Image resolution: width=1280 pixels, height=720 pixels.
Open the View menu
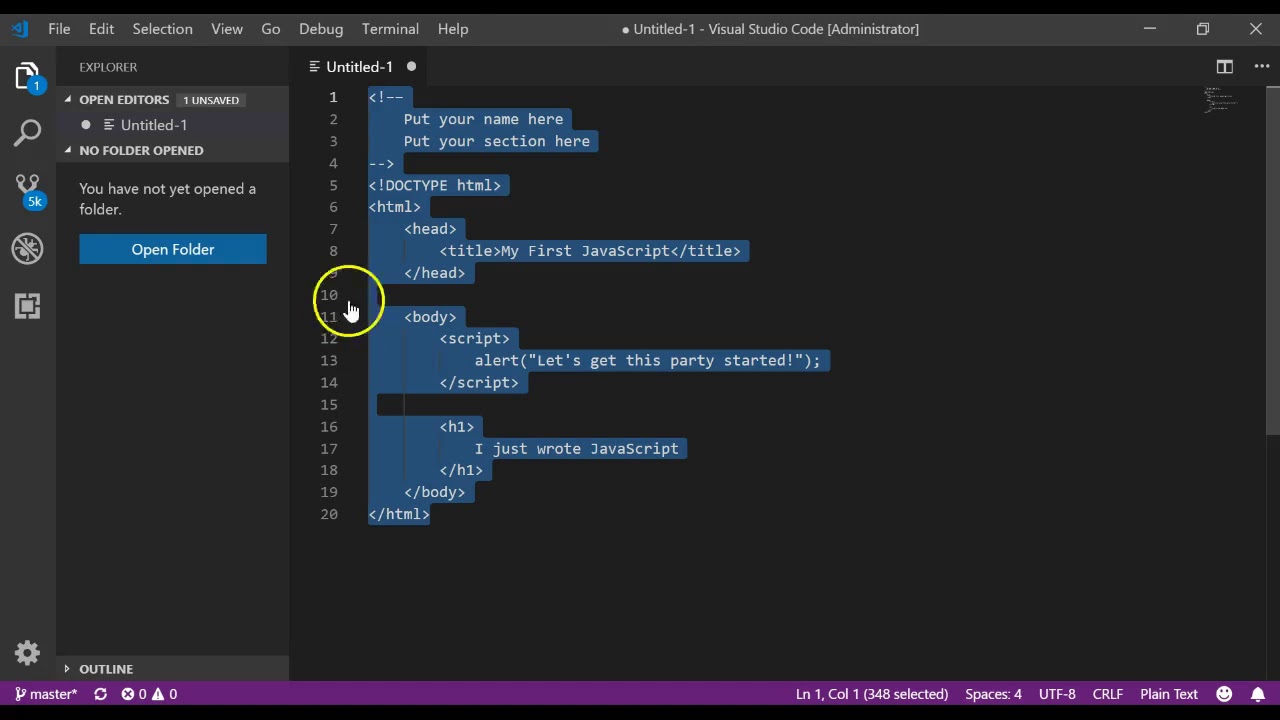coord(227,29)
